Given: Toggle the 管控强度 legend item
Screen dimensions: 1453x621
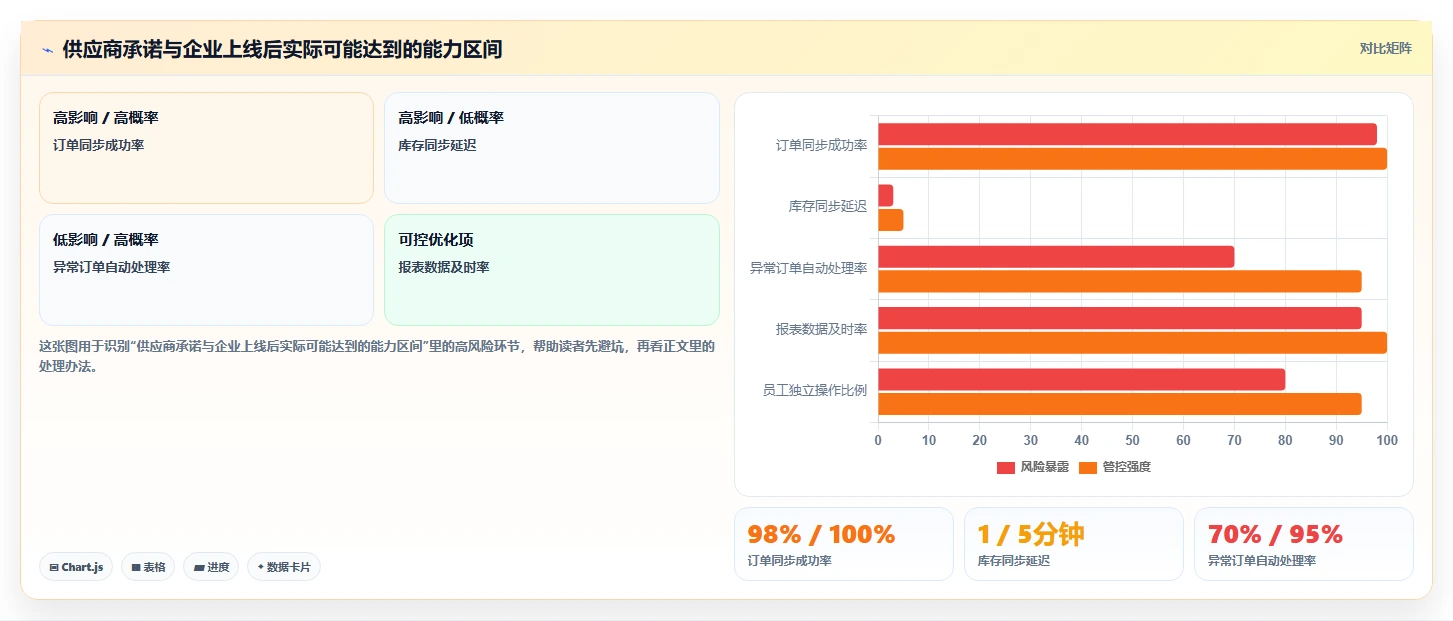Looking at the screenshot, I should click(x=1115, y=467).
